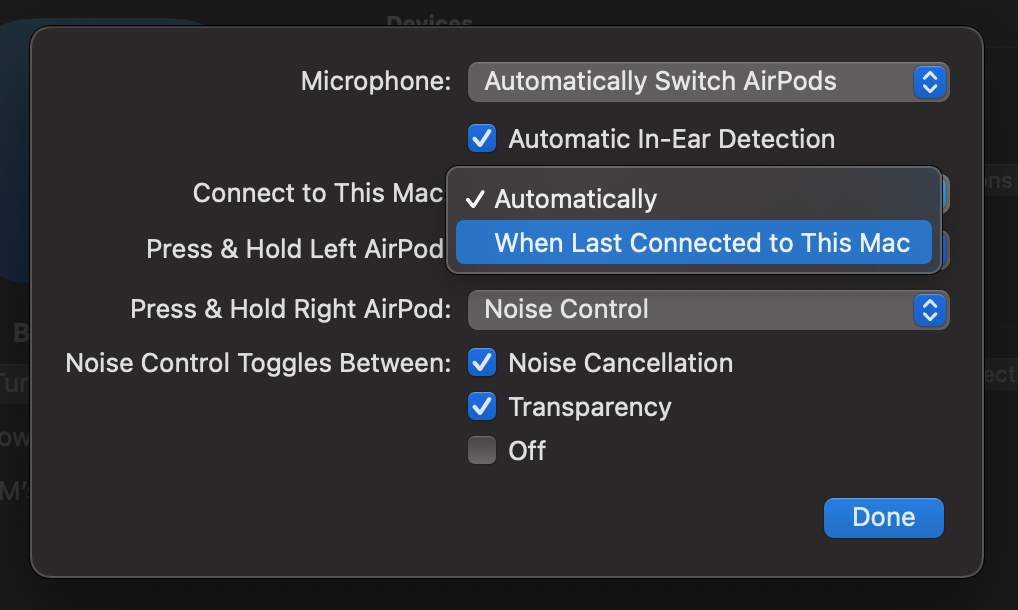Click the Connect to This Mac dropdown chevron
This screenshot has width=1018, height=610.
tap(944, 192)
